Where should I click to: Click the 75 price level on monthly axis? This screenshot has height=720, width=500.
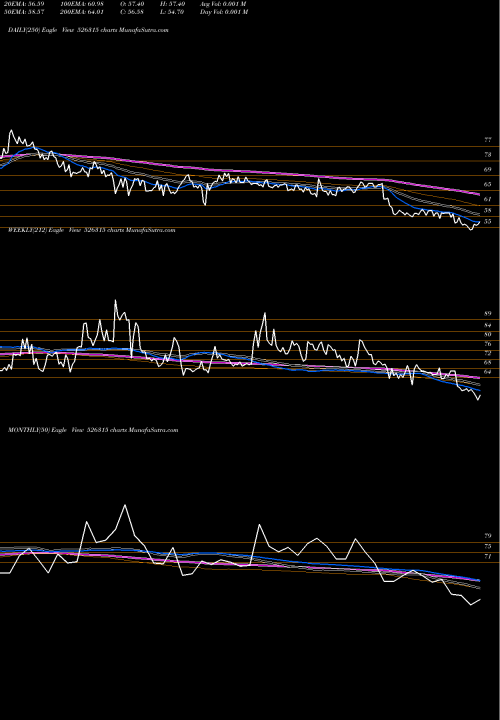tap(488, 546)
